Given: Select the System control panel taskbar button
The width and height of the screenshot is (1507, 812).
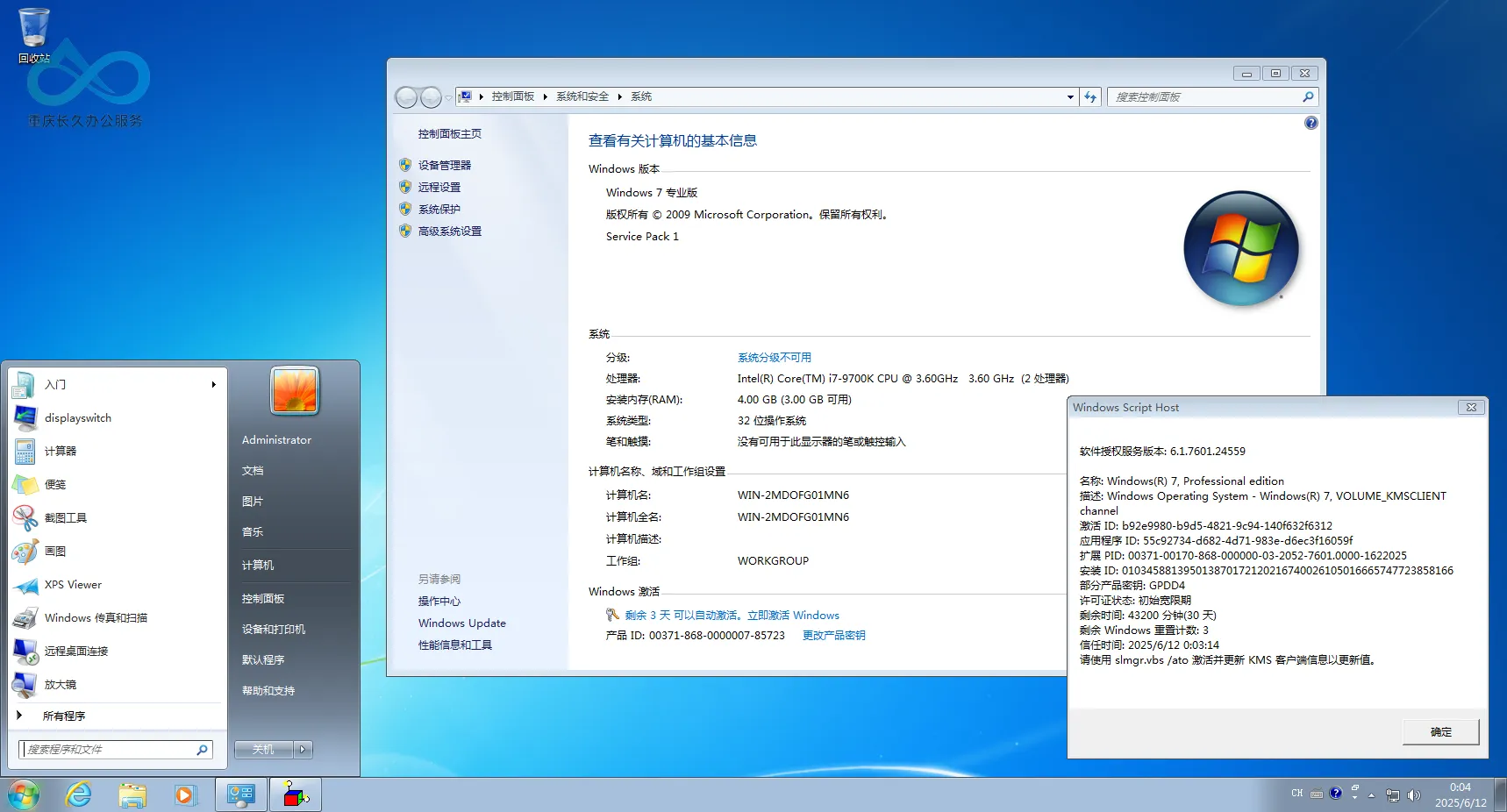Looking at the screenshot, I should coord(241,795).
